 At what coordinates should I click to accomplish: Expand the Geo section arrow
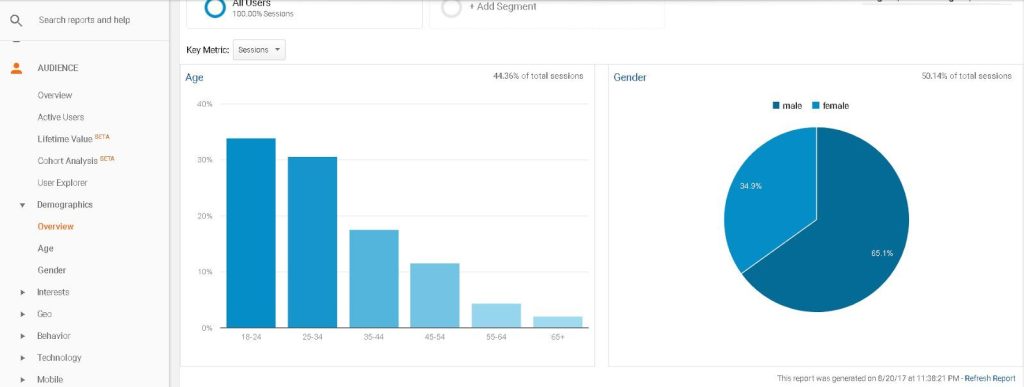tap(23, 314)
